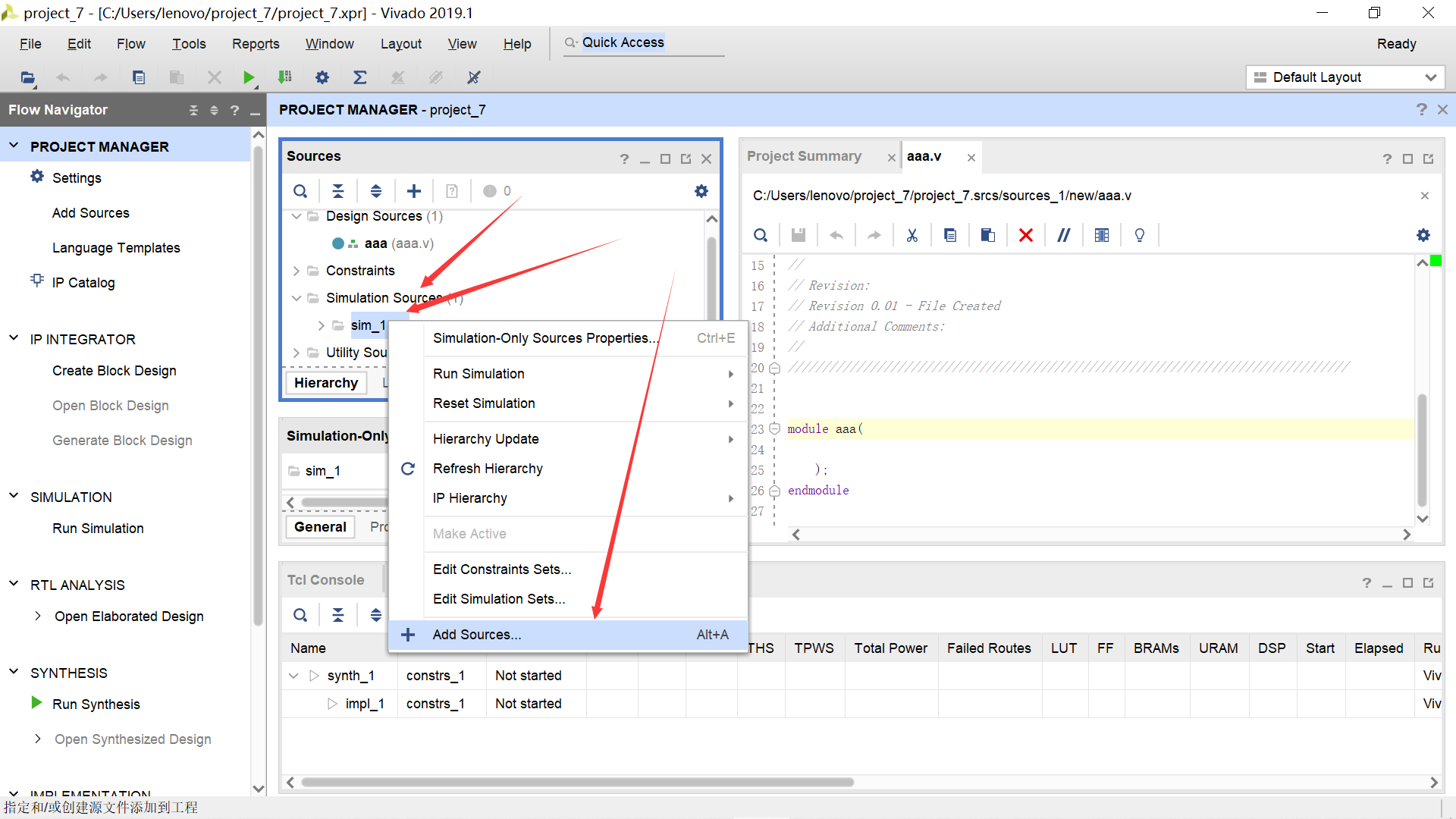Viewport: 1456px width, 819px height.
Task: Switch to the Project Summary tab
Action: 804,156
